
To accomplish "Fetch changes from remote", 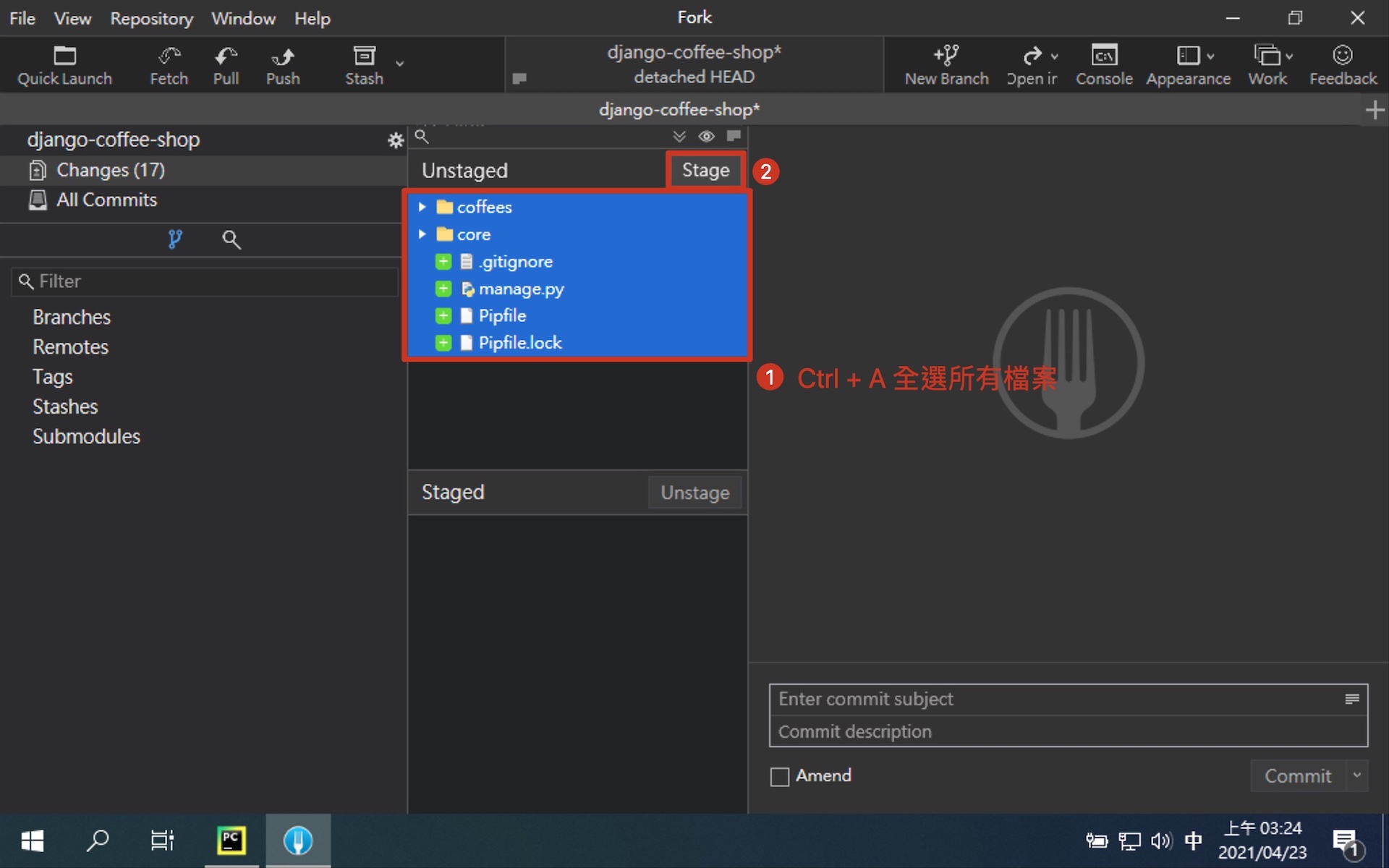I will [169, 65].
